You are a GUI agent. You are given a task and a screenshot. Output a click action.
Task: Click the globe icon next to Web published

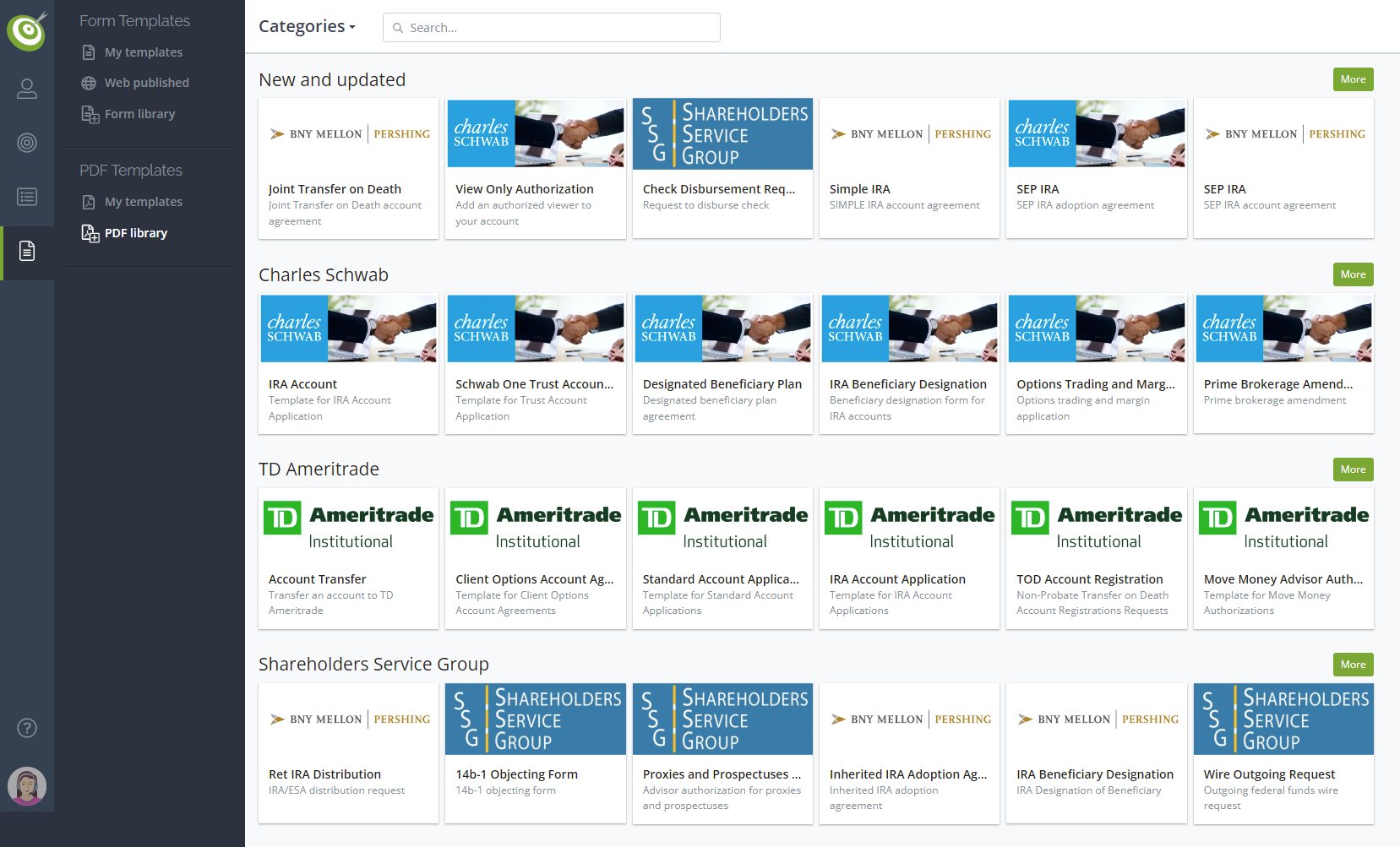pyautogui.click(x=90, y=82)
